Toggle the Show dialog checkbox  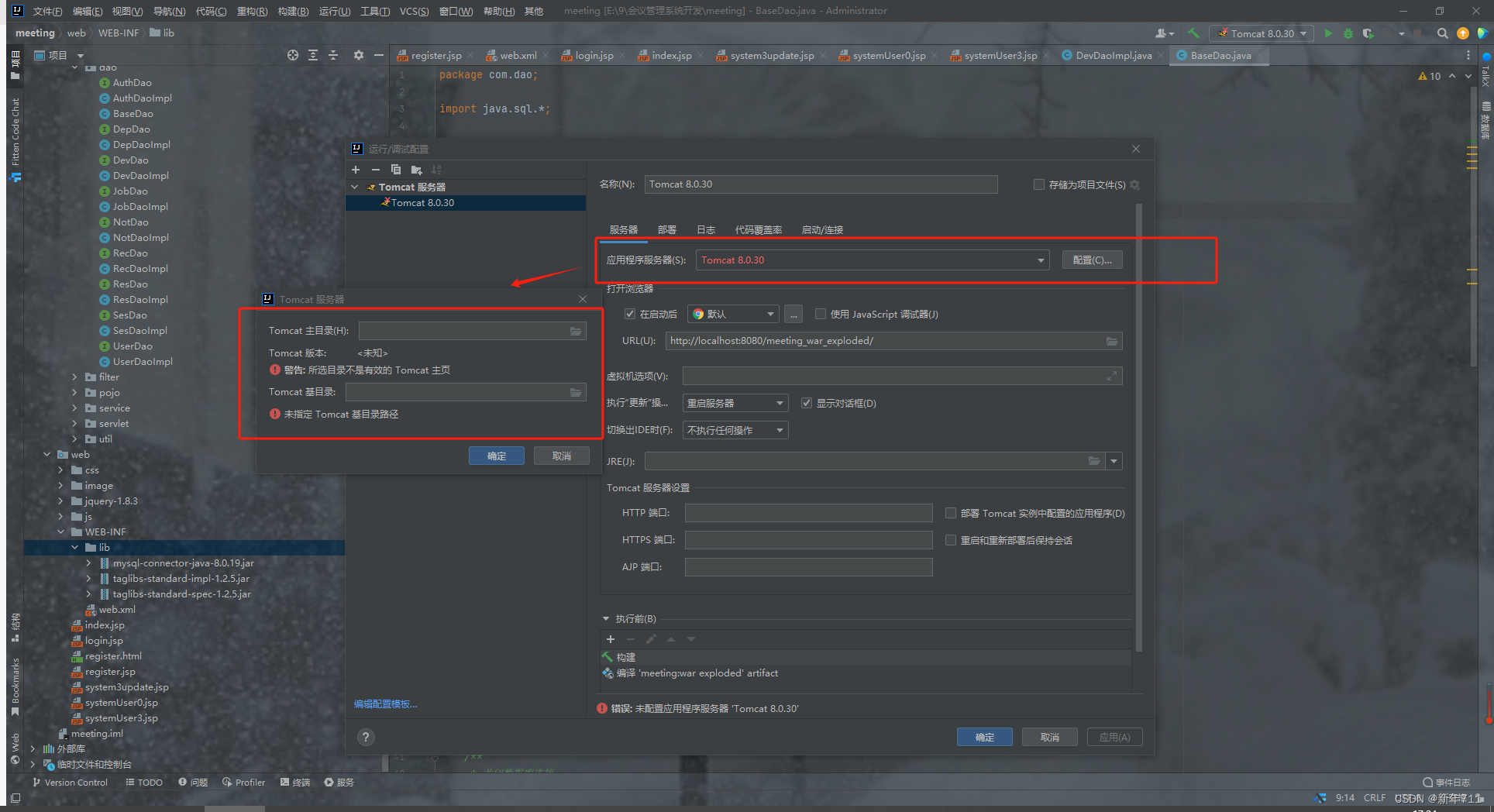[x=807, y=403]
